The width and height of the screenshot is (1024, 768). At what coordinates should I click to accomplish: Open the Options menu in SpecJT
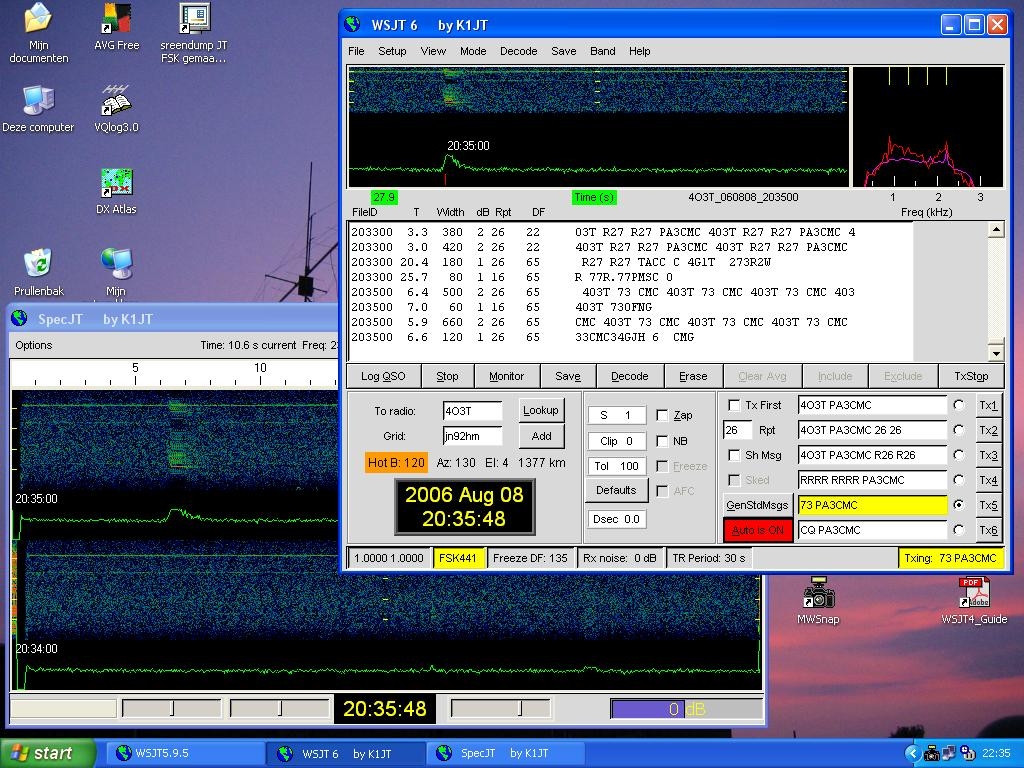(34, 345)
